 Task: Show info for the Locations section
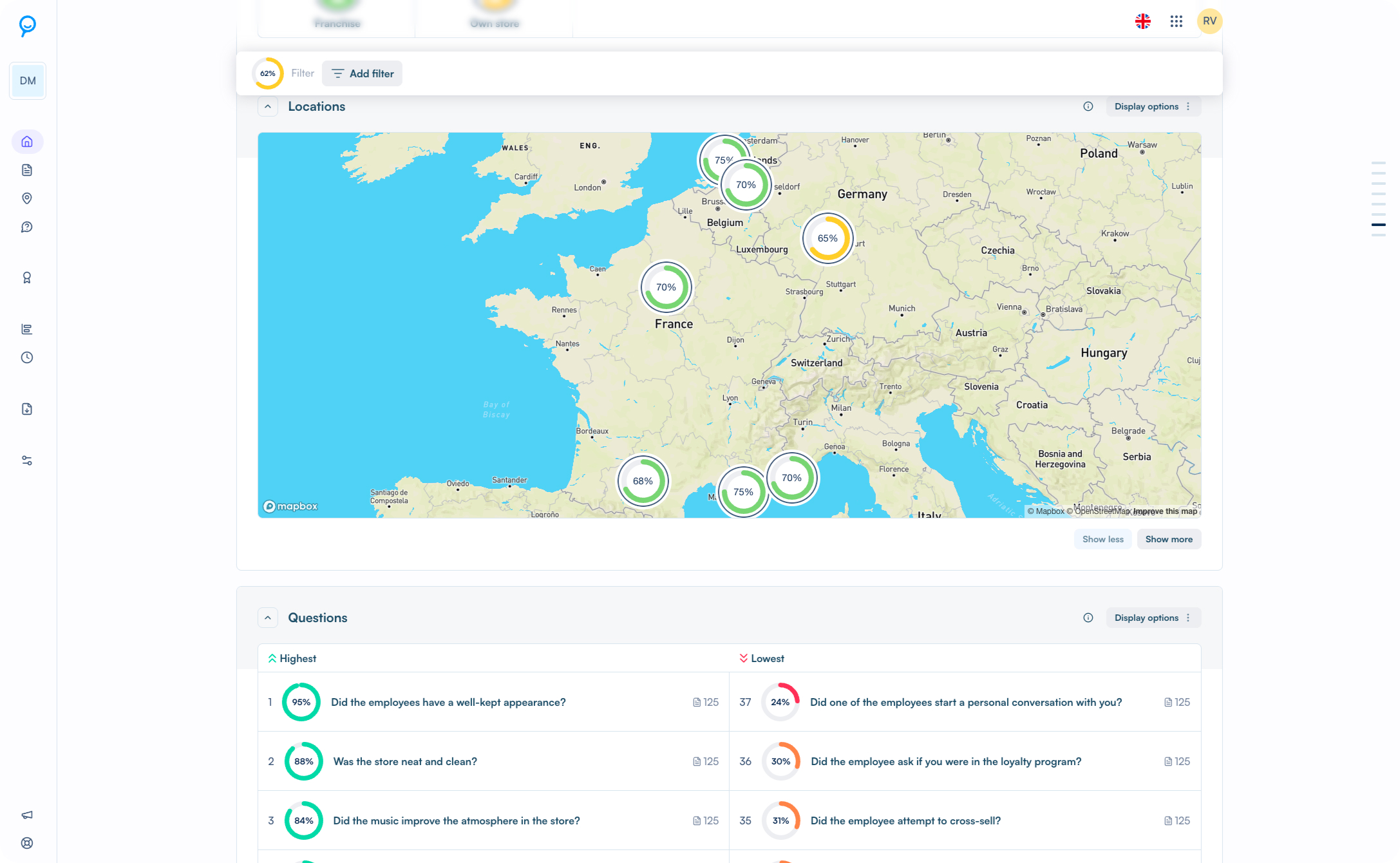pos(1088,106)
